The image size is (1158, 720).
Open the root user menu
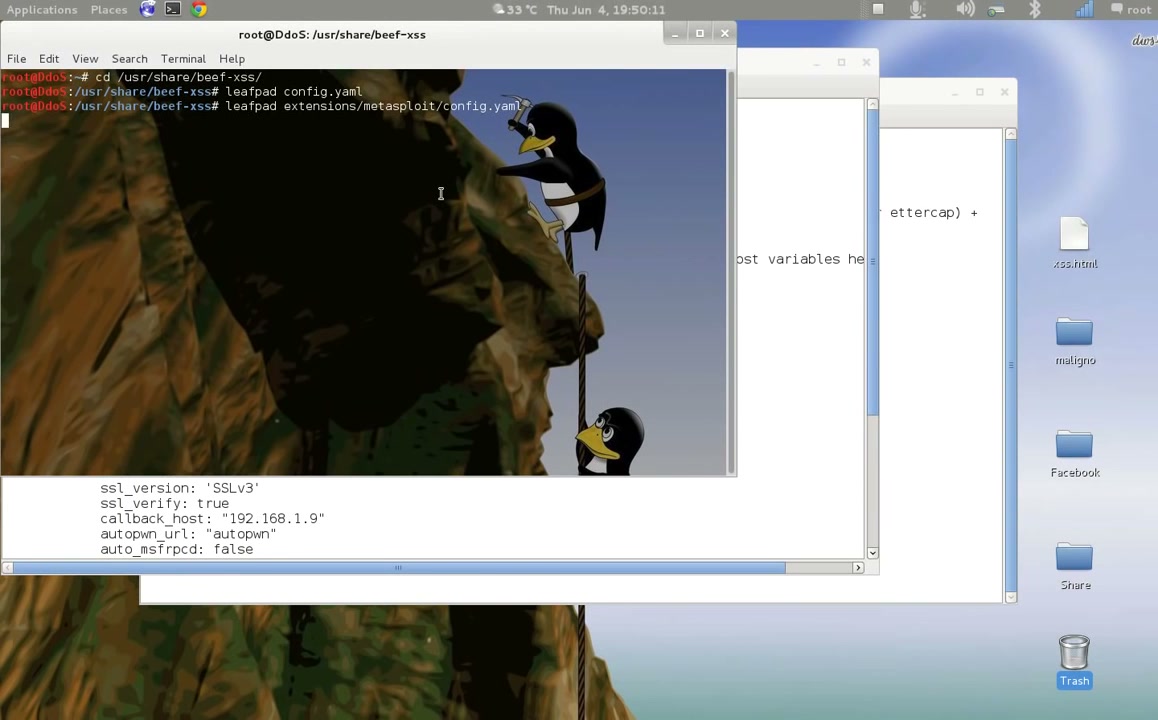[x=1131, y=10]
